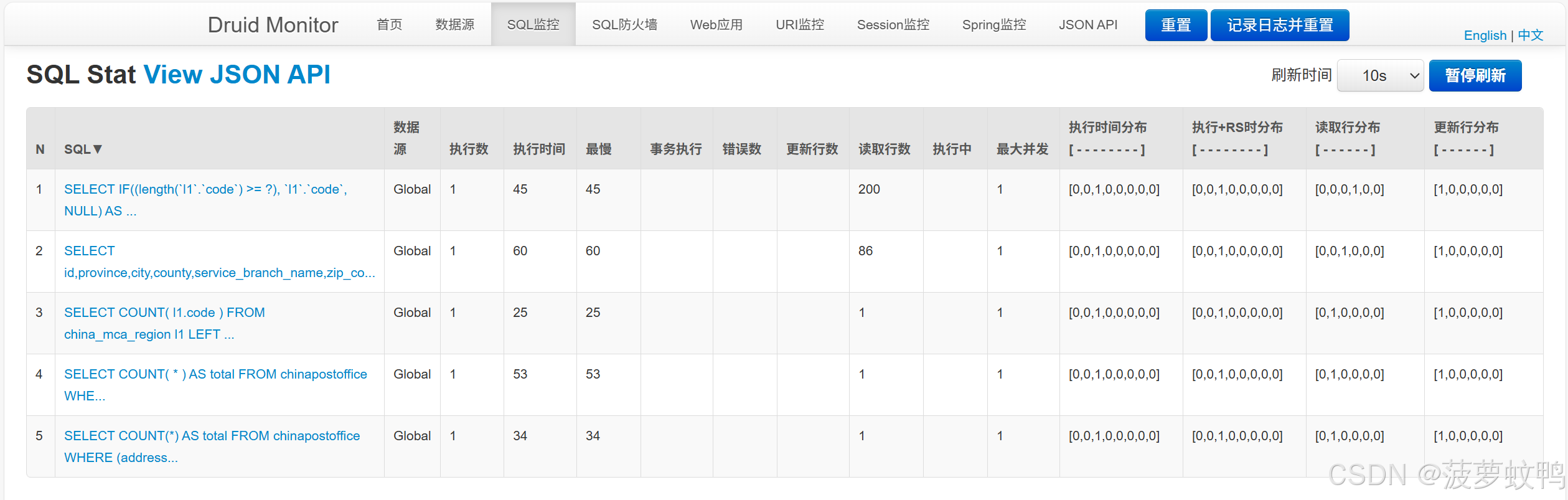Switch language to 中文
Screen dimensions: 1568x500
point(1530,35)
